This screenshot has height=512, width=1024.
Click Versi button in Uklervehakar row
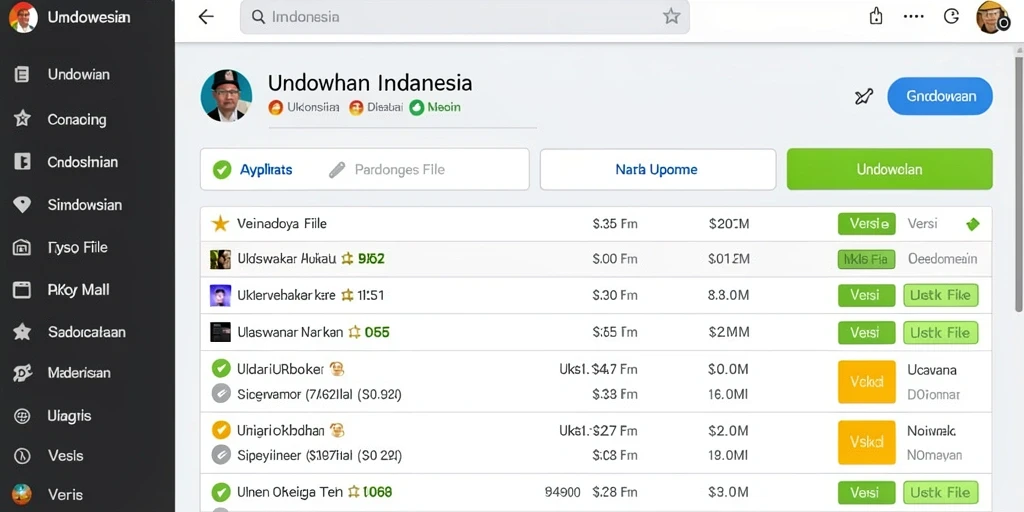click(x=866, y=295)
